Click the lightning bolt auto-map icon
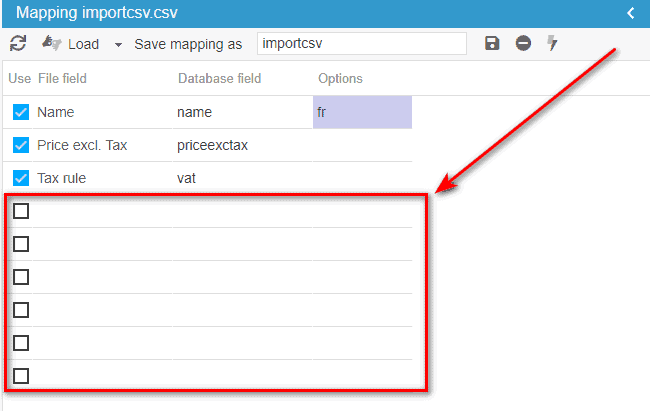Viewport: 650px width, 411px height. point(552,44)
